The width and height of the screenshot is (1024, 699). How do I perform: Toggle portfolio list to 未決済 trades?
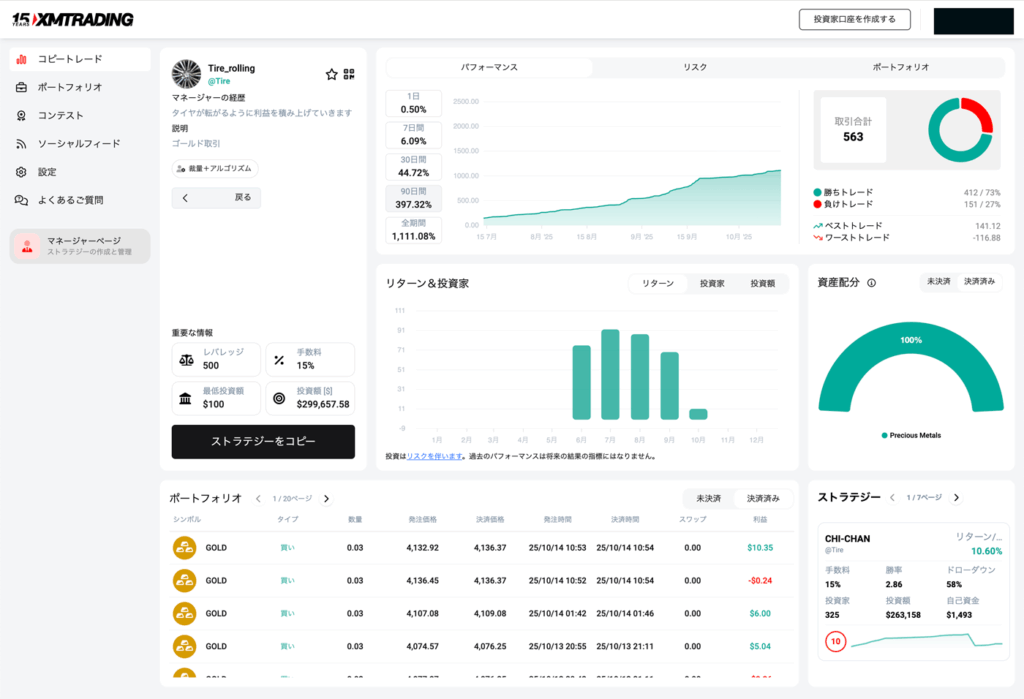(x=708, y=498)
